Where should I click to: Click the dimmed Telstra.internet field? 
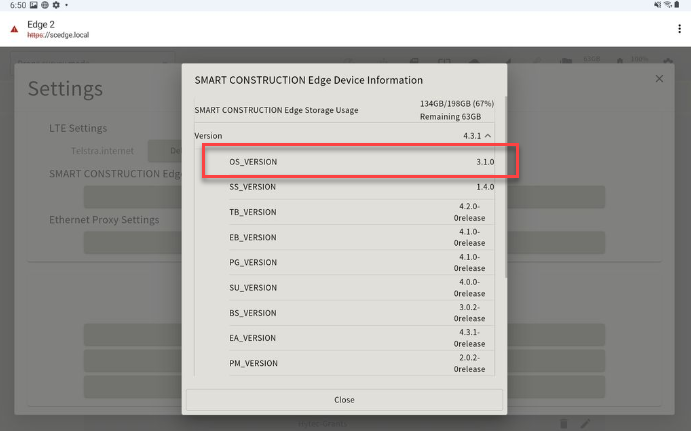pyautogui.click(x=102, y=151)
